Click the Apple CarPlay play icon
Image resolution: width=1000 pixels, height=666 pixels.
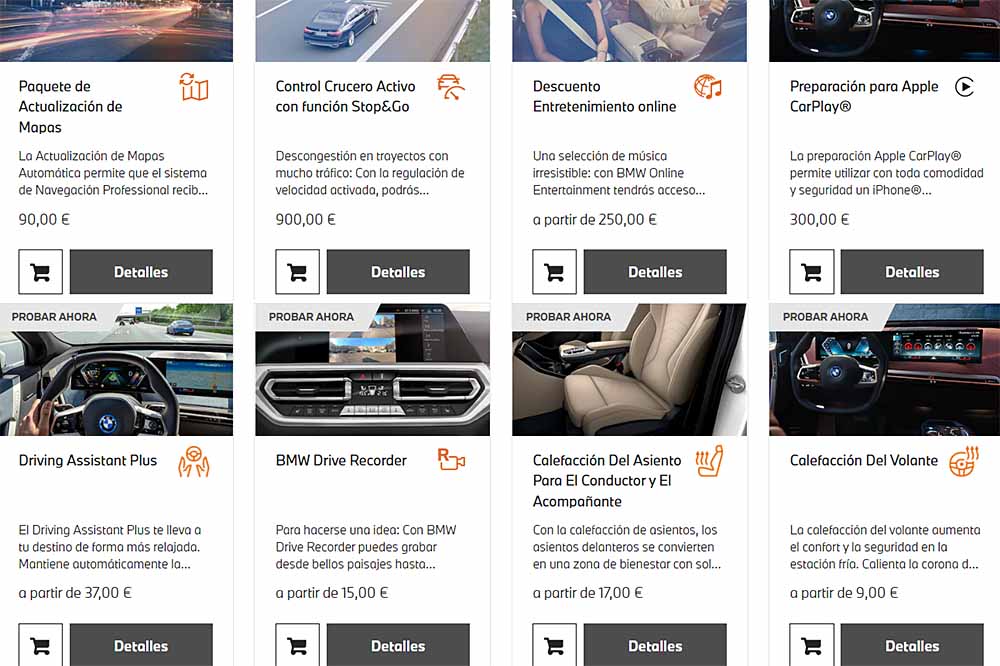point(964,86)
